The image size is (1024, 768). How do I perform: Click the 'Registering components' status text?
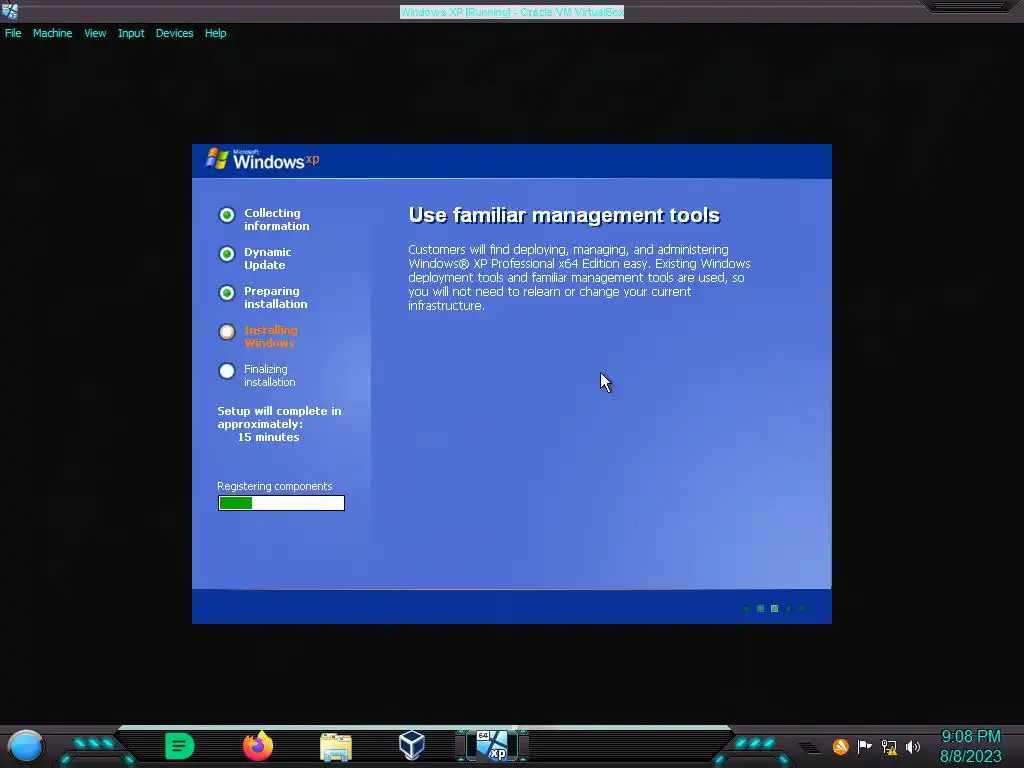point(274,487)
